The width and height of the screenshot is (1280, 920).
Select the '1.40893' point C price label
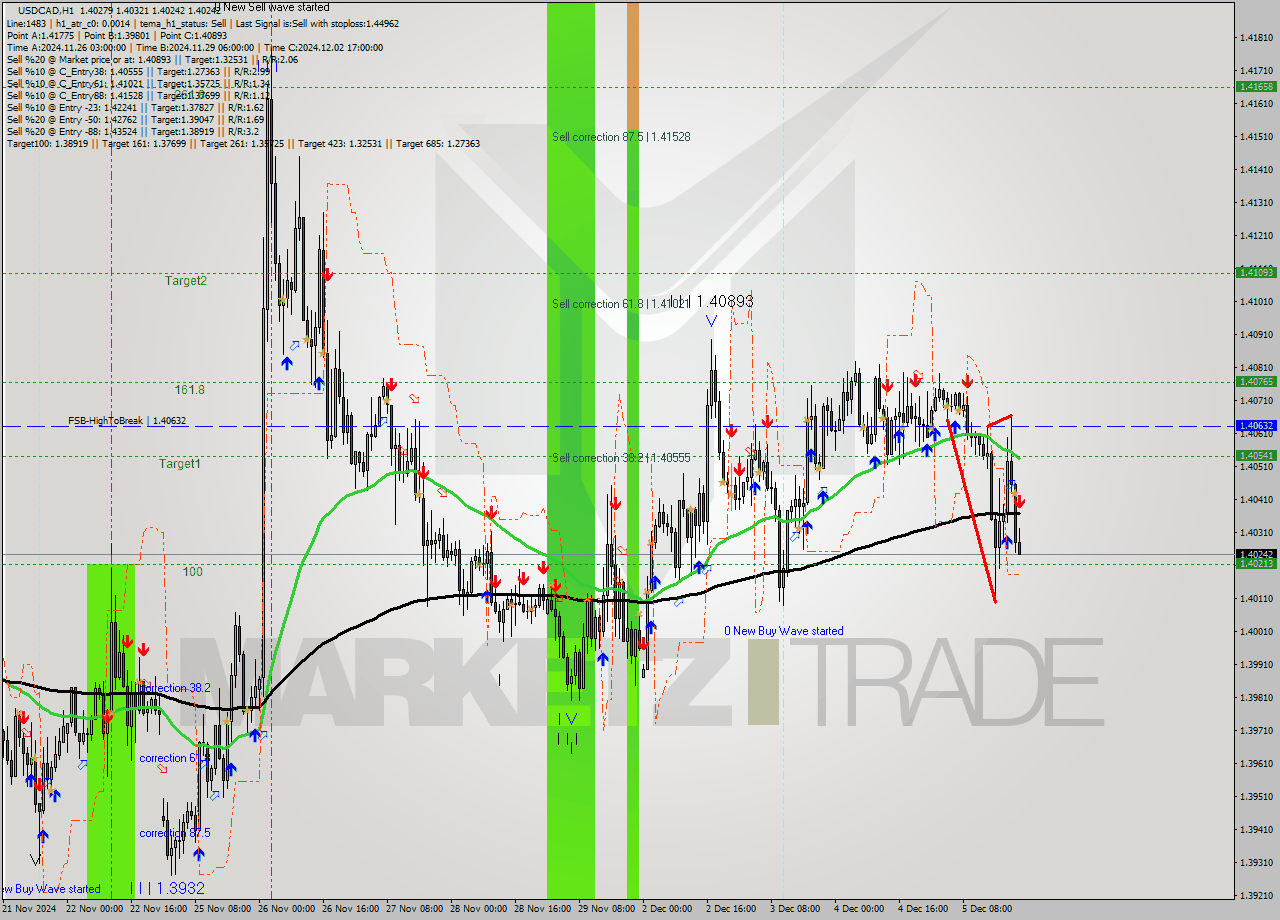(724, 301)
